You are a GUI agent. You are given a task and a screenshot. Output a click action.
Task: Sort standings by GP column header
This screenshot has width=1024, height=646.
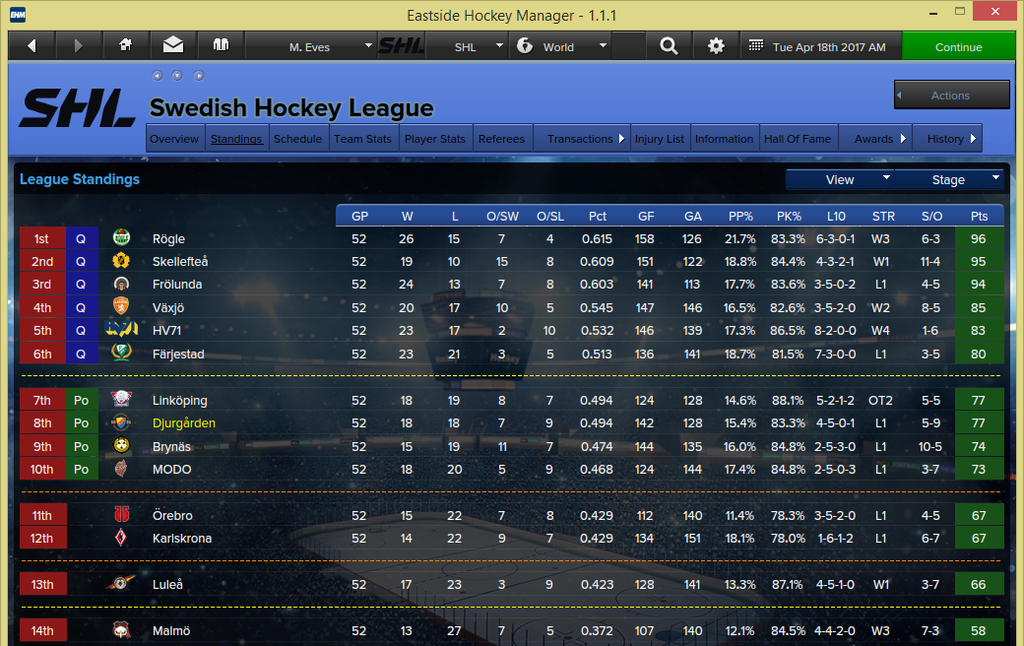[x=360, y=216]
